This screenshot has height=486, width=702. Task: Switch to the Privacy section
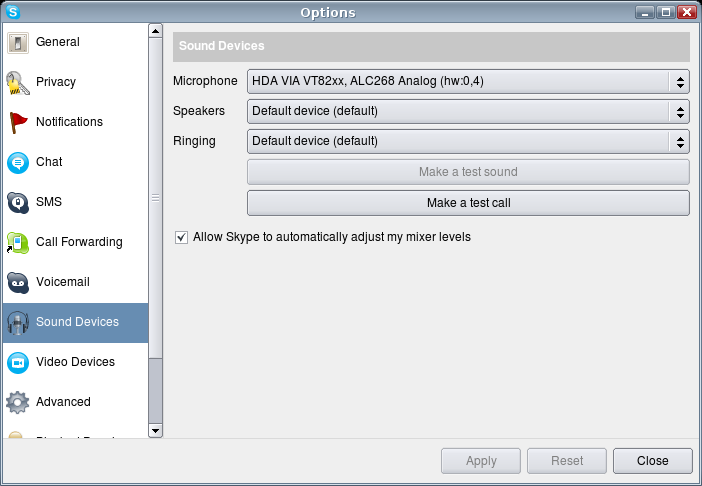coord(75,82)
